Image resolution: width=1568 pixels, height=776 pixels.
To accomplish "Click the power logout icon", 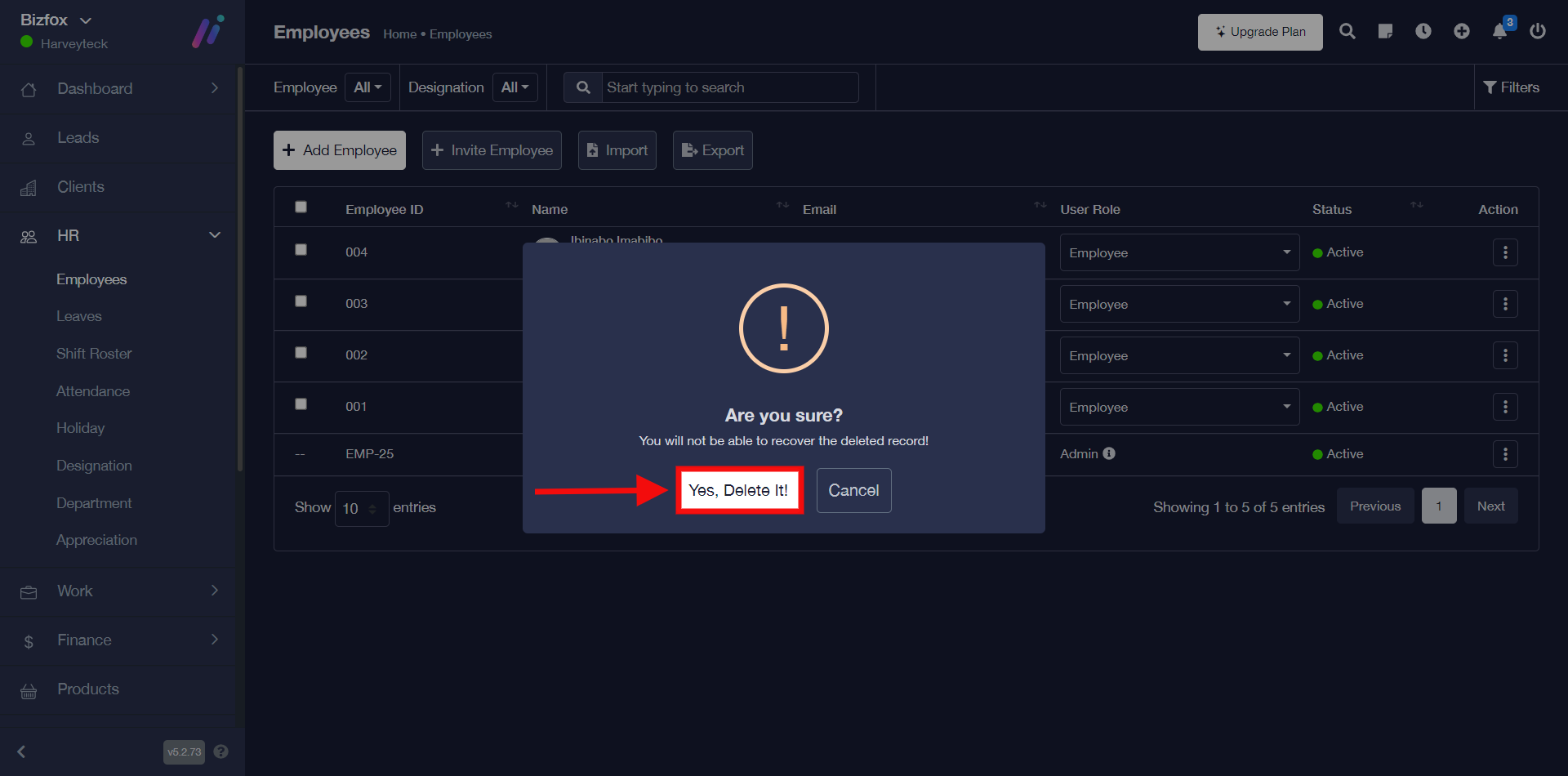I will (x=1537, y=32).
